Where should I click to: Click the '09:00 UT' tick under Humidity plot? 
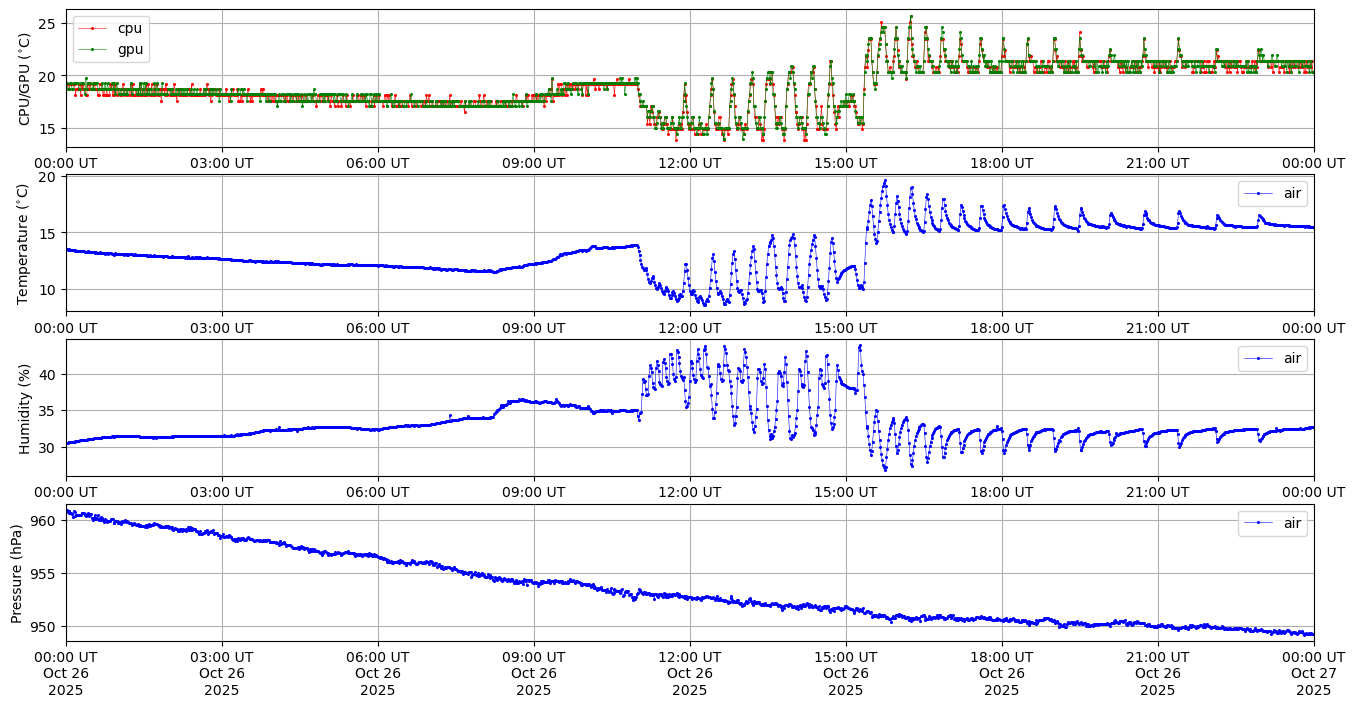click(x=533, y=492)
